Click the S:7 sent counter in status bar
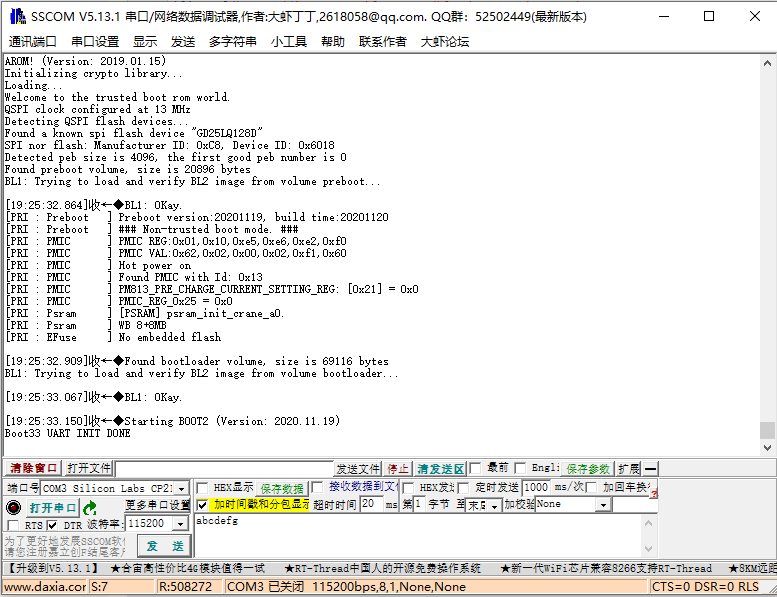The image size is (777, 597). pyautogui.click(x=121, y=587)
